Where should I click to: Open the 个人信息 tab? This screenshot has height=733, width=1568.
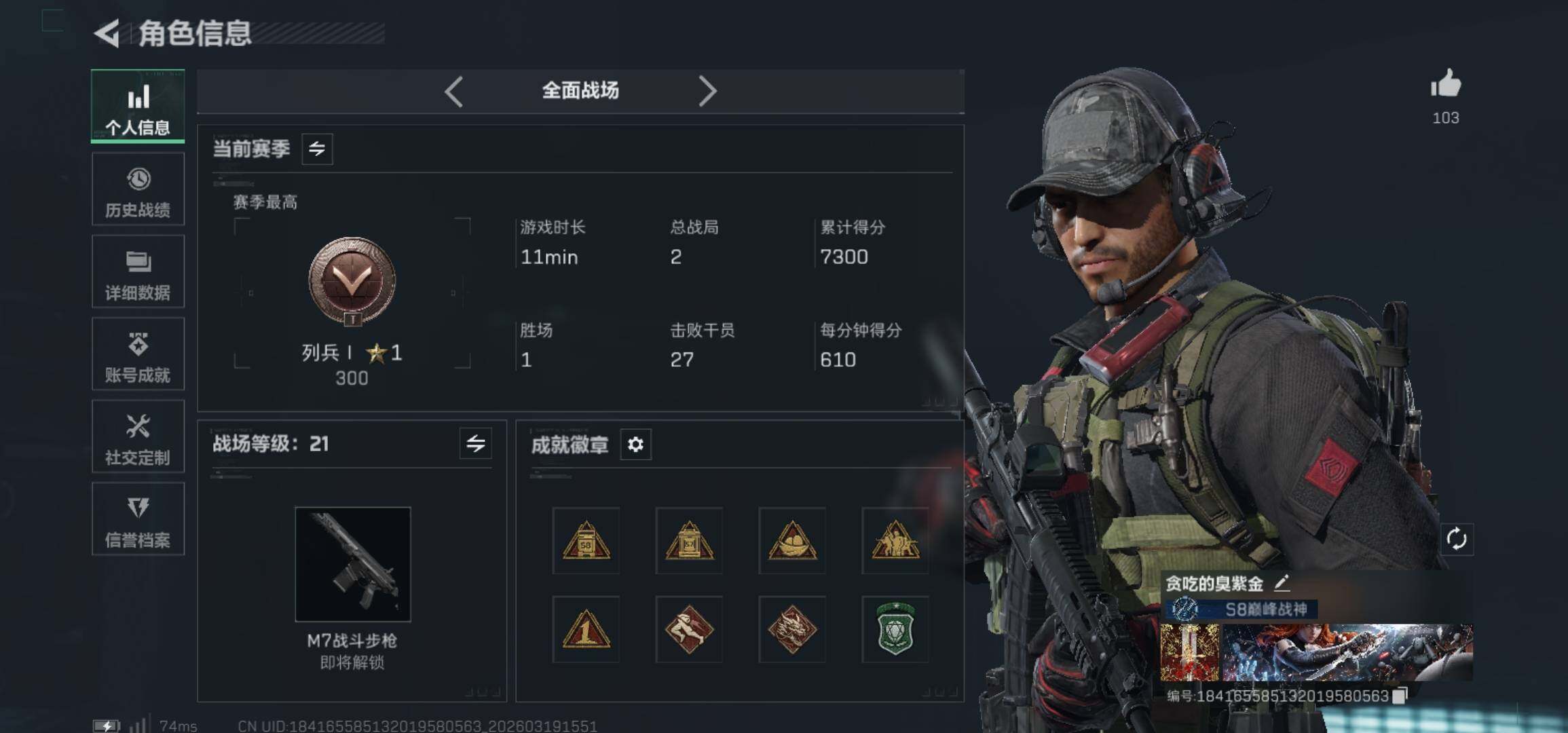138,106
